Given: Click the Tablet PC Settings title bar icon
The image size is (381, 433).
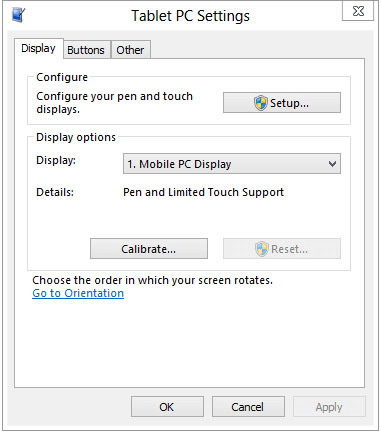Looking at the screenshot, I should coord(18,15).
